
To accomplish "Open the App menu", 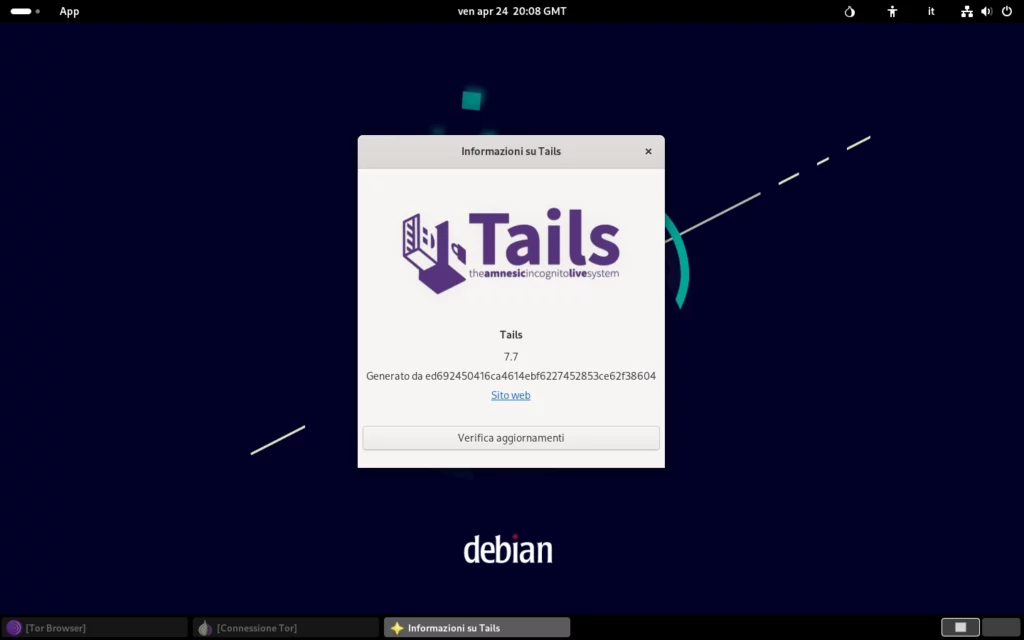I will [69, 11].
